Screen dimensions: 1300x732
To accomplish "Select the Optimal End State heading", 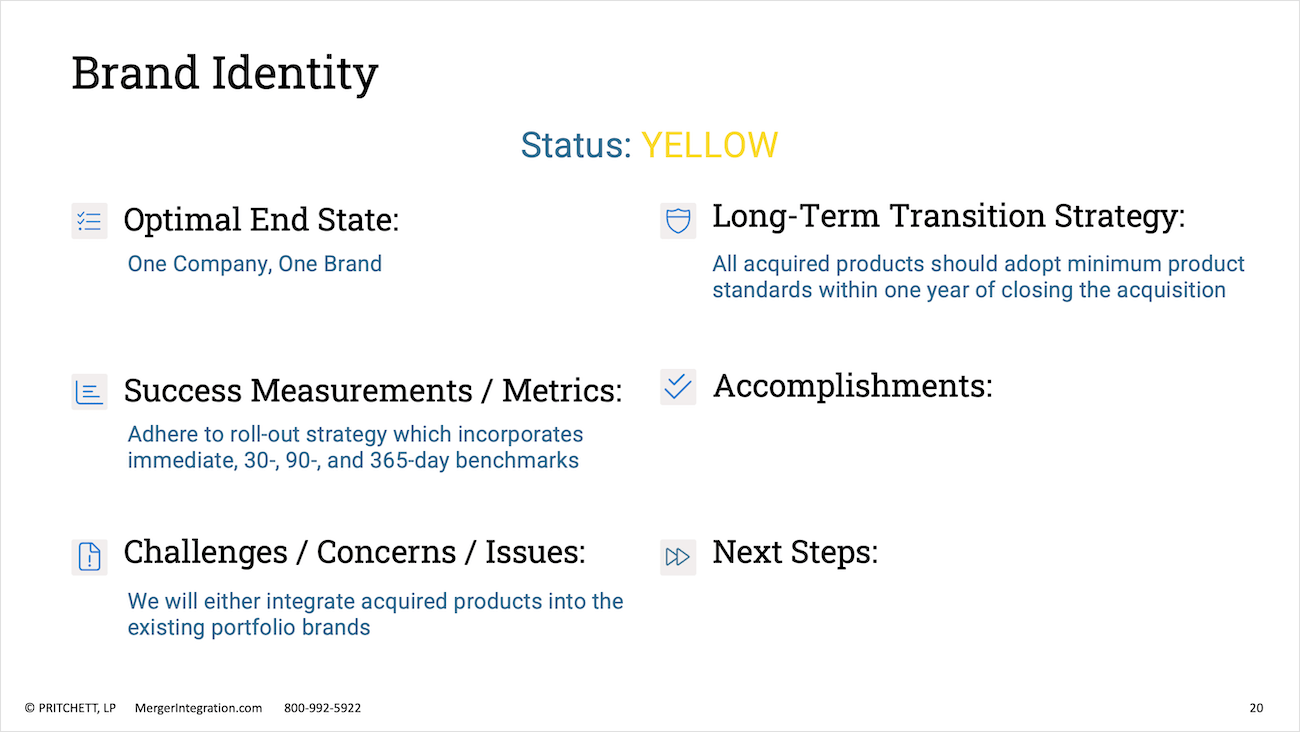I will click(261, 220).
